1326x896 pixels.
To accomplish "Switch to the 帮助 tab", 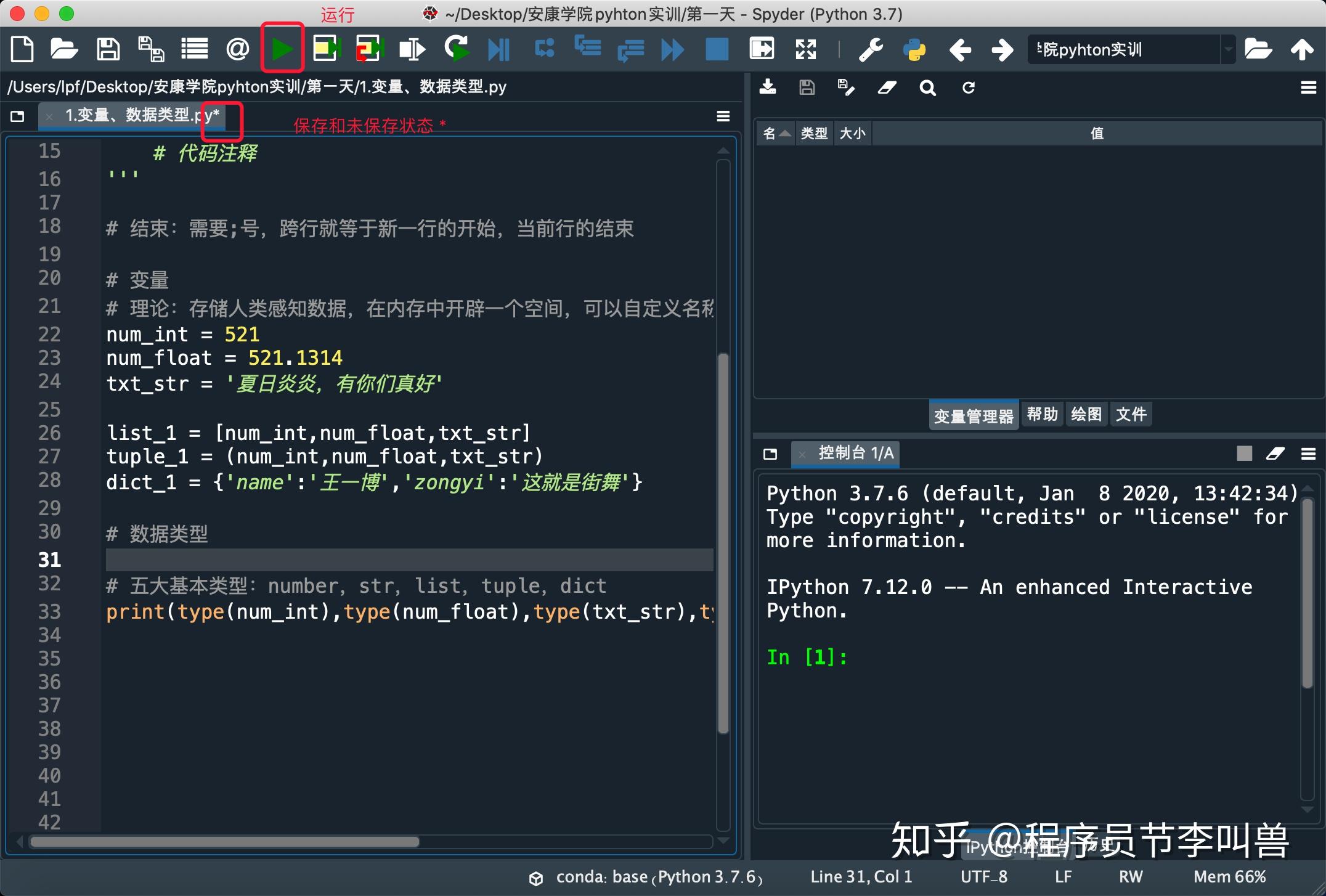I will click(x=1042, y=414).
